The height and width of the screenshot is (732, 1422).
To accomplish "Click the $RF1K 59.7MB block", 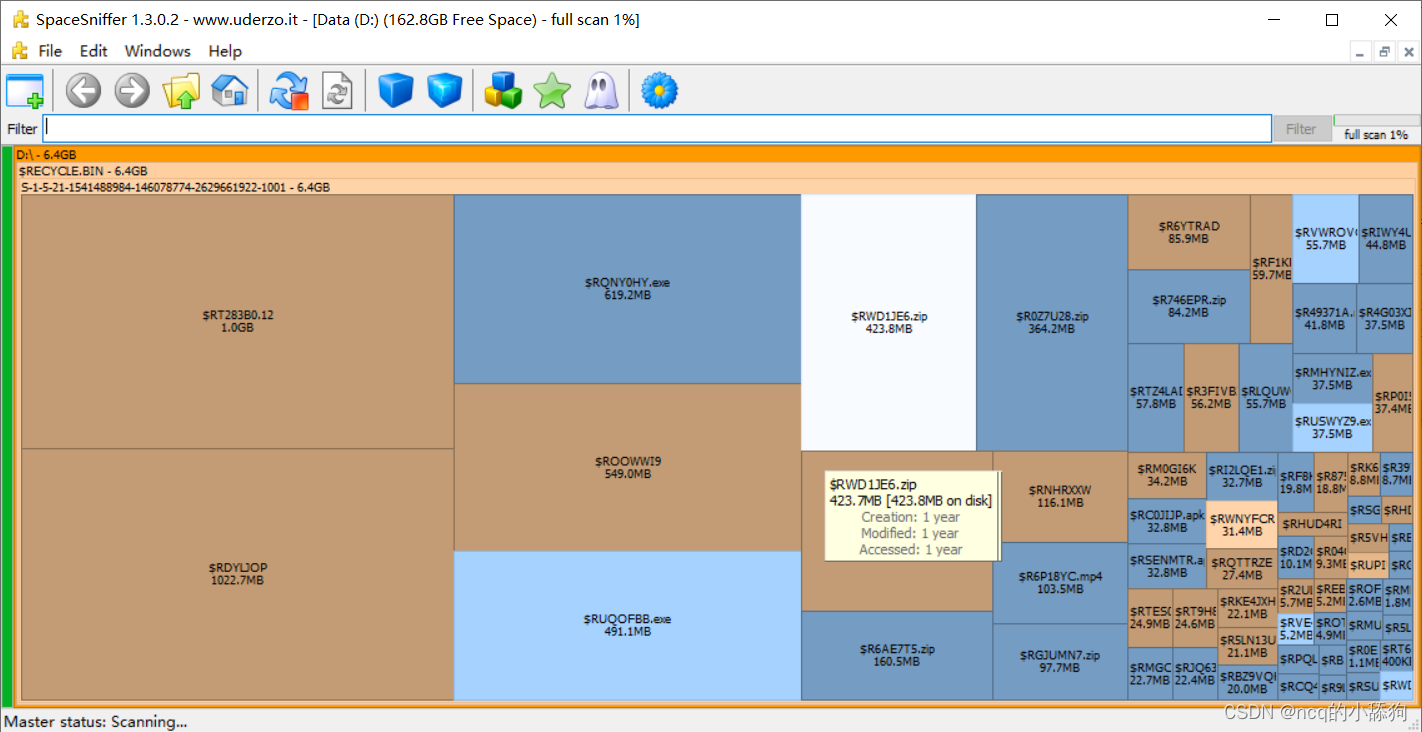I will 1271,268.
